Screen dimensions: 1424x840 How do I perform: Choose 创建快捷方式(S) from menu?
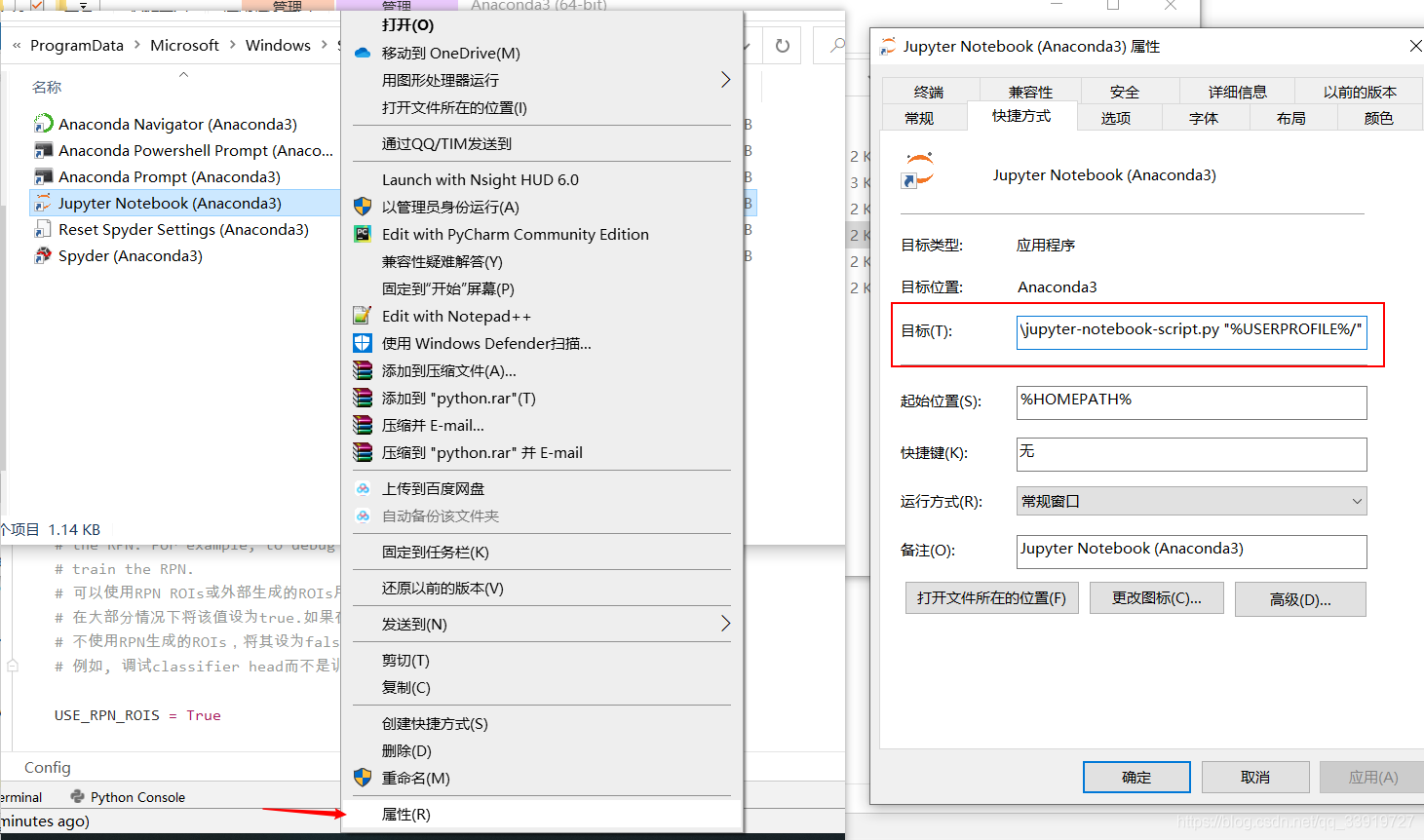pyautogui.click(x=542, y=723)
